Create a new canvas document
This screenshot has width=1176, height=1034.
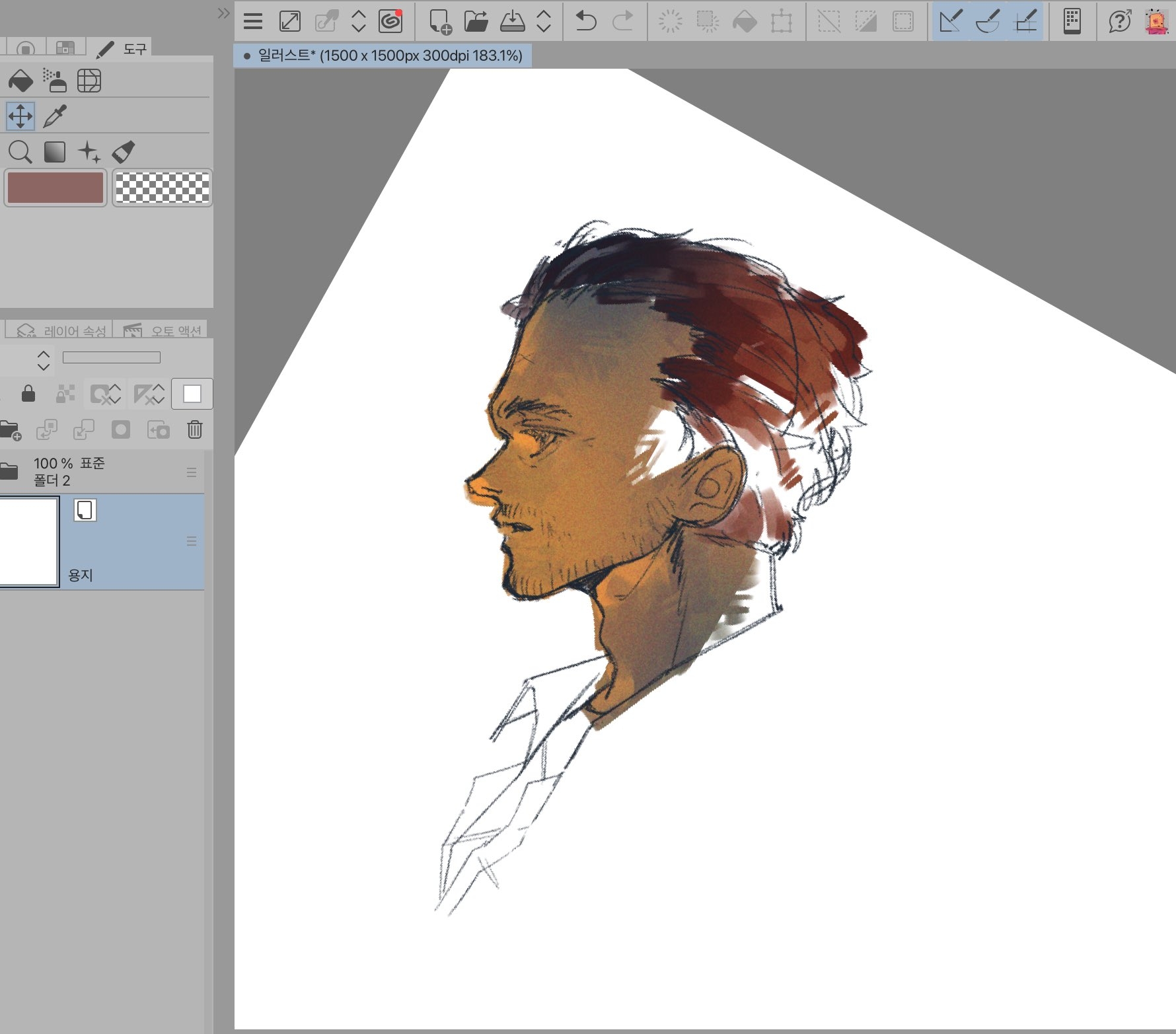point(439,21)
